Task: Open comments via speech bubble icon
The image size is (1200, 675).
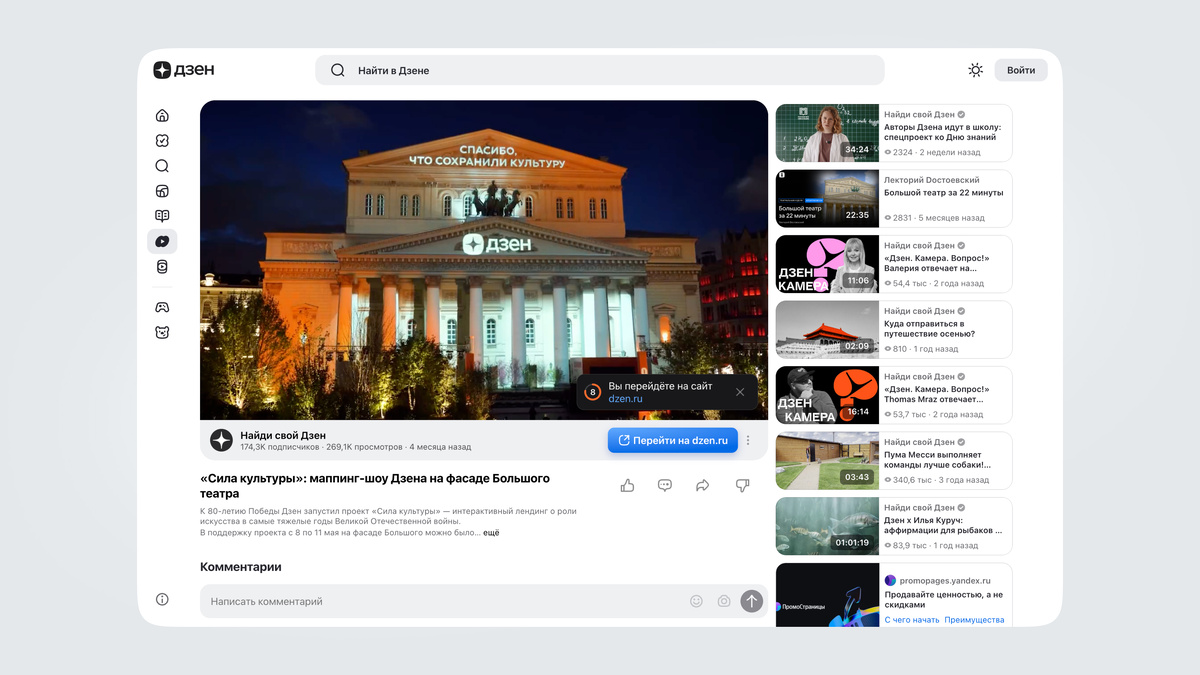Action: click(665, 485)
